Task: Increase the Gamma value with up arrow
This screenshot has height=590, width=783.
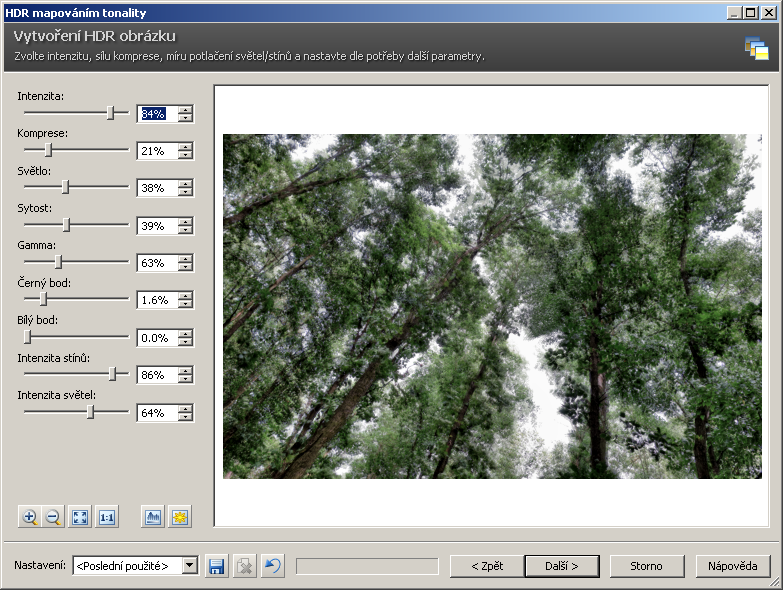Action: [x=185, y=258]
